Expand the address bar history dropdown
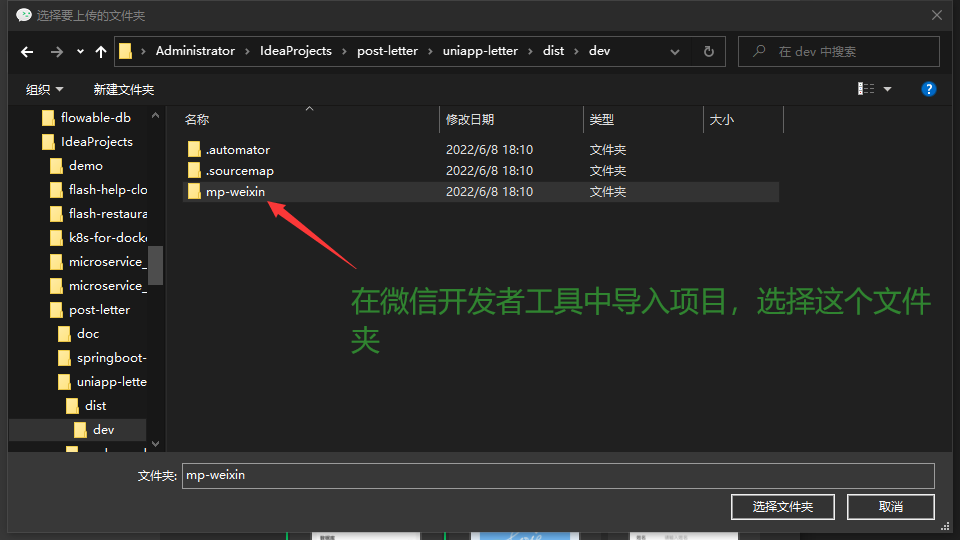Image resolution: width=960 pixels, height=540 pixels. (x=677, y=52)
